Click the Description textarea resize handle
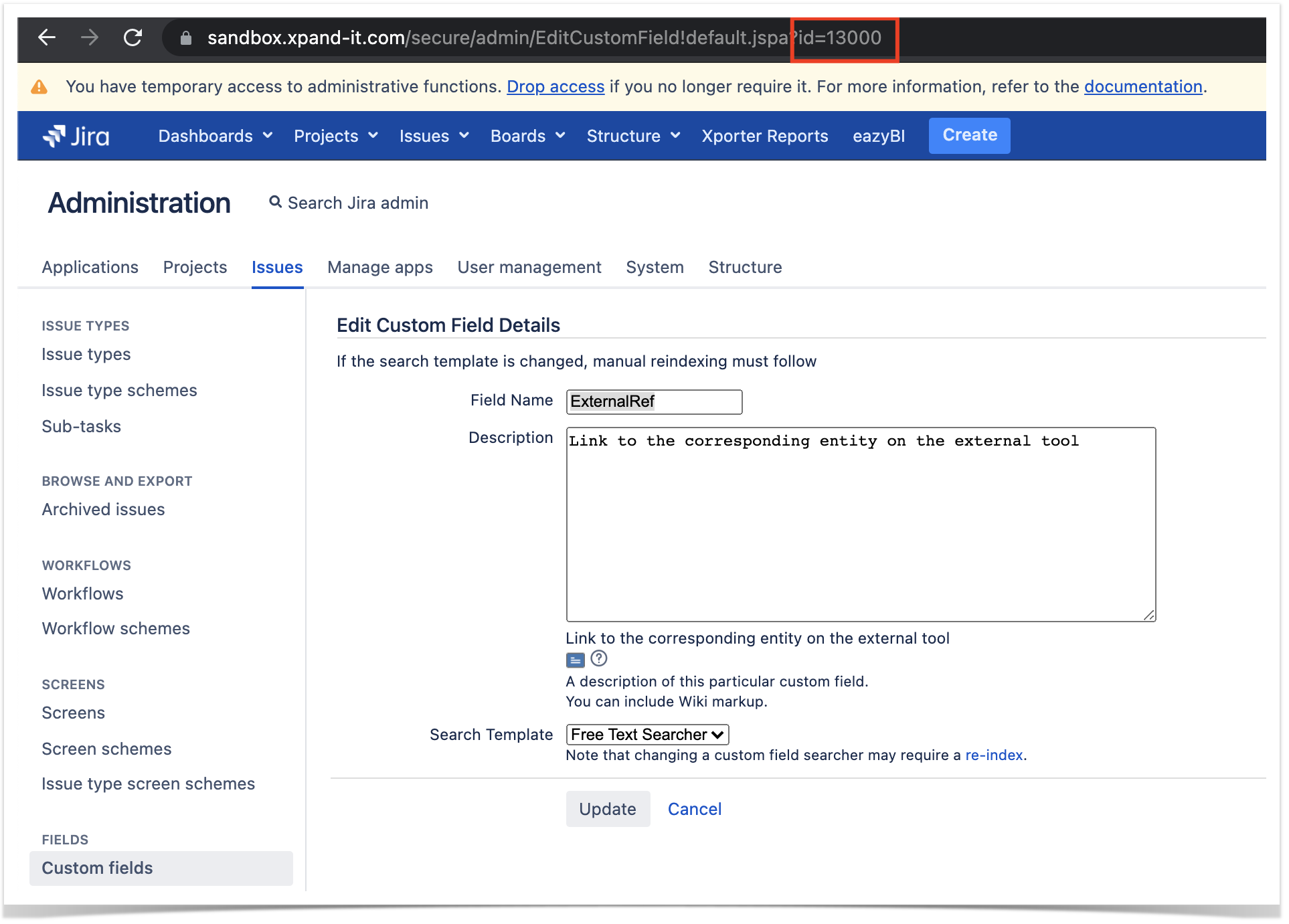Image resolution: width=1289 pixels, height=924 pixels. [x=1149, y=615]
